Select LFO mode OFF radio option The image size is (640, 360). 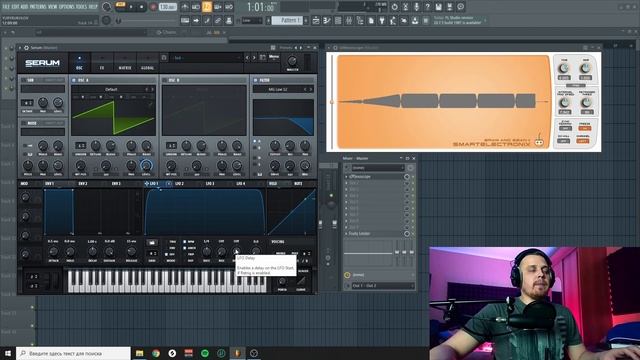tap(167, 254)
